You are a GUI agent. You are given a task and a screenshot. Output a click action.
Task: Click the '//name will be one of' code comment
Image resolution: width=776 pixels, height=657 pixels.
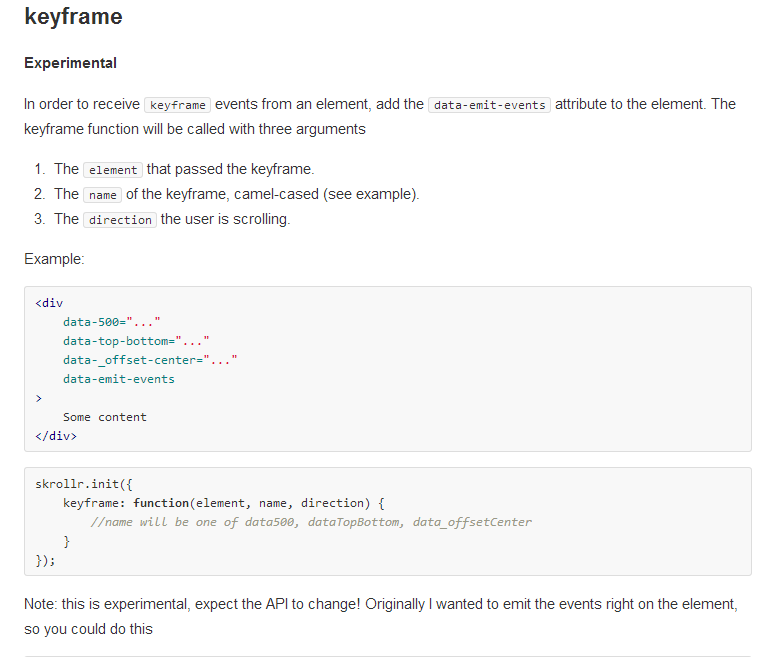tap(311, 522)
